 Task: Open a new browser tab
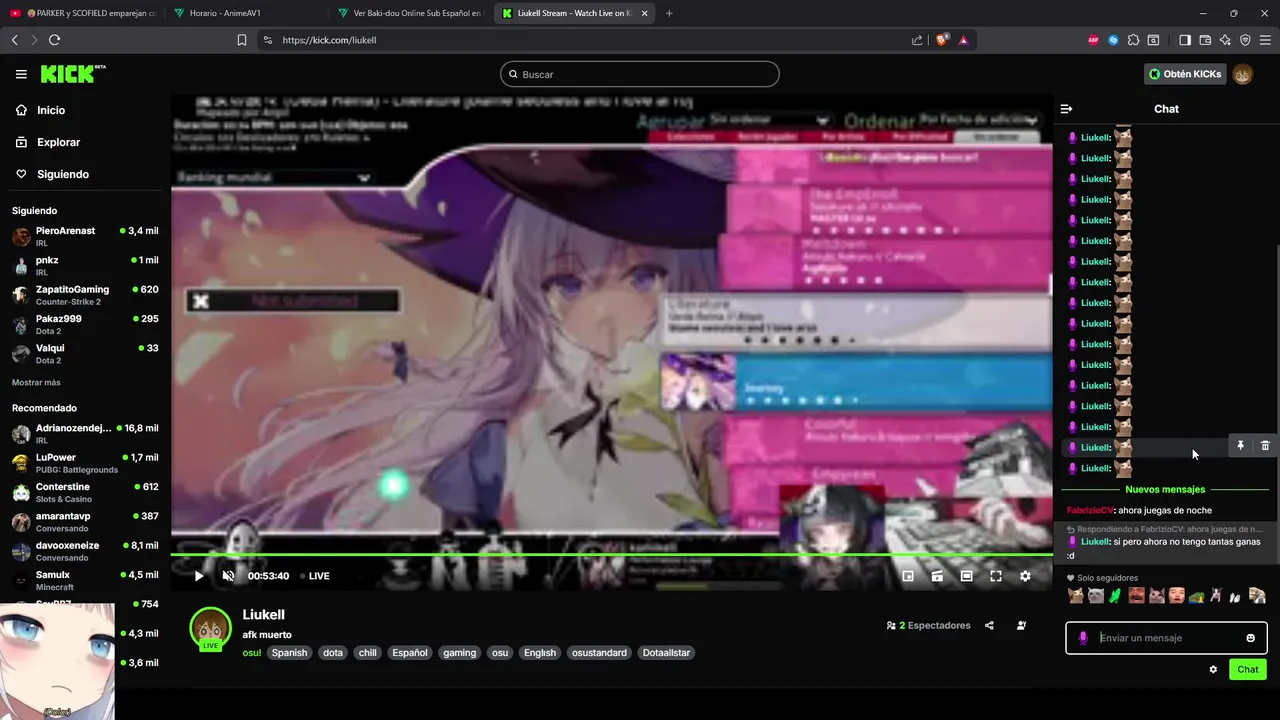click(669, 13)
